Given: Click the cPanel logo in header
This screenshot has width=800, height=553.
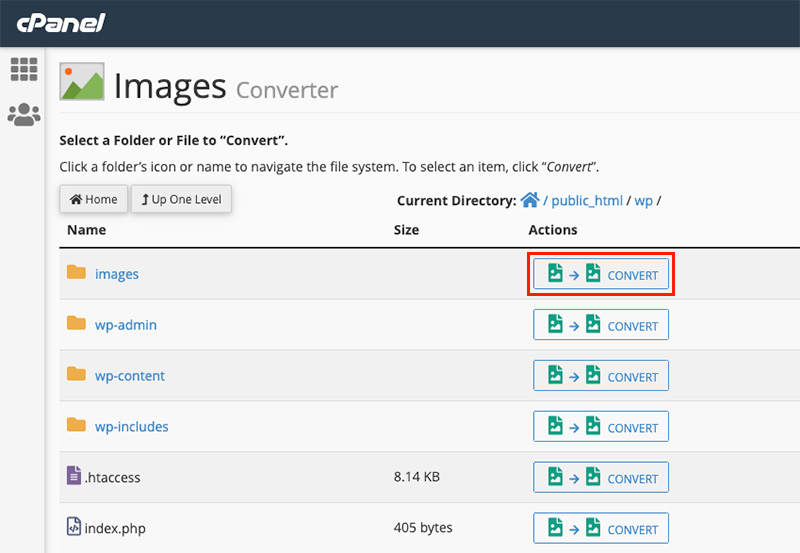Looking at the screenshot, I should (x=61, y=23).
